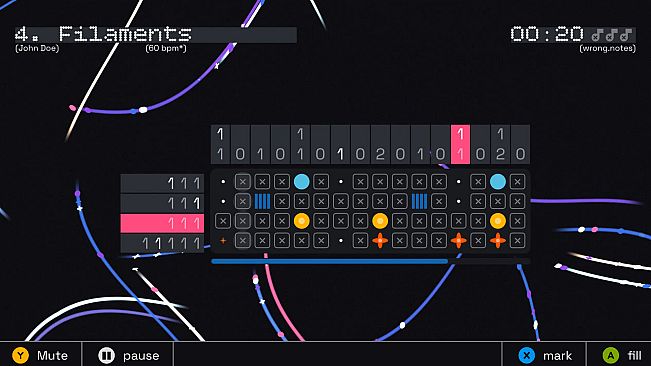Click the white pause icon

click(106, 355)
